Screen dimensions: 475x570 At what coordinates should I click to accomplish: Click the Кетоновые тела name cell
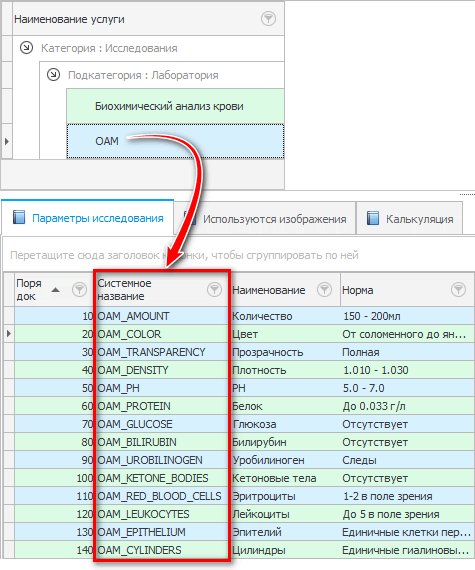coord(286,478)
